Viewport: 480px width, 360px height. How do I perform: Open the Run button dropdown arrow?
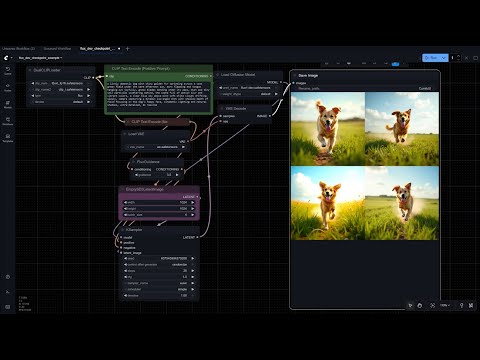click(444, 58)
